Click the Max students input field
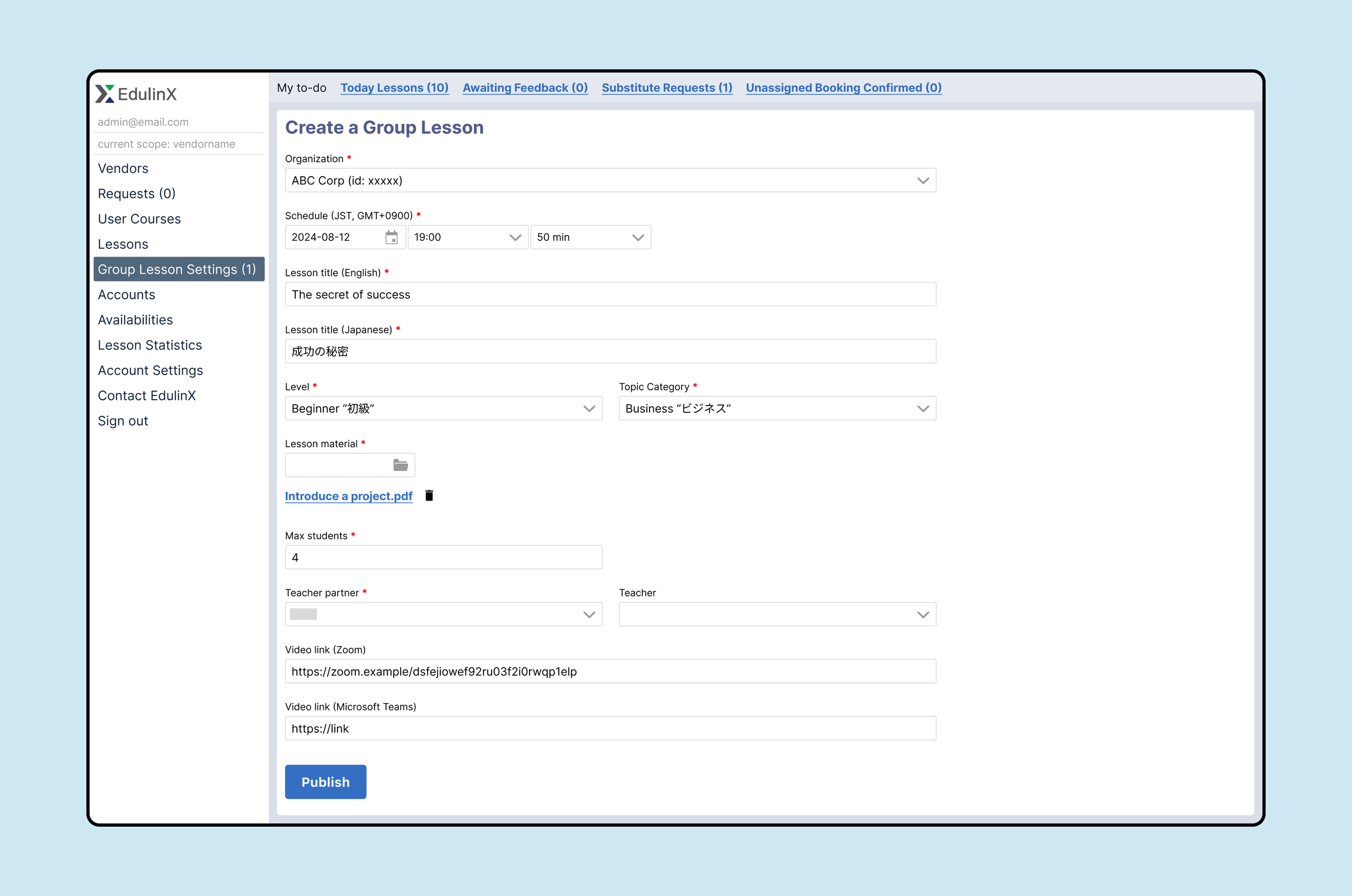Image resolution: width=1352 pixels, height=896 pixels. pos(443,557)
